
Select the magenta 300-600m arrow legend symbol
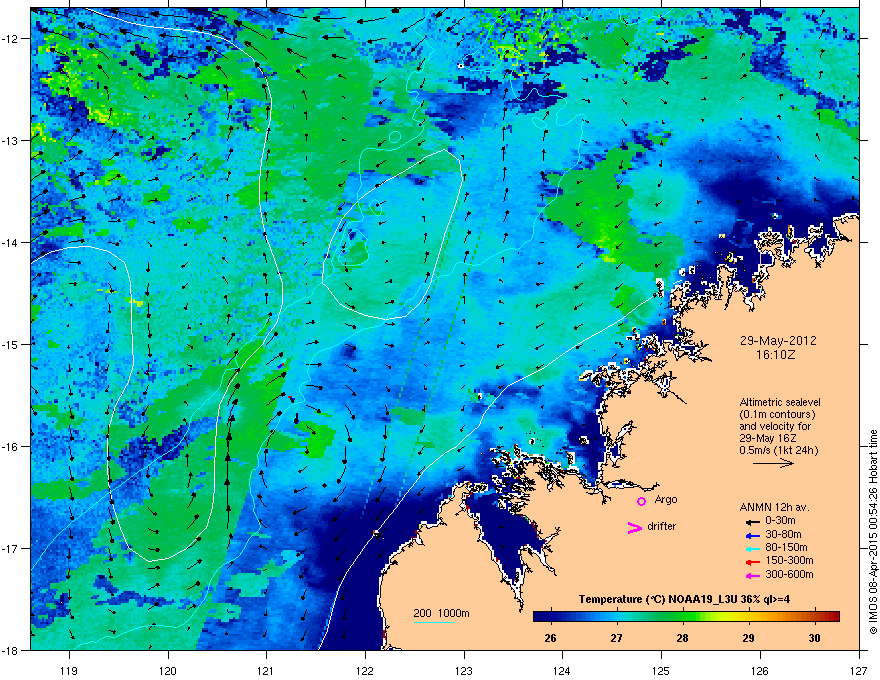click(753, 575)
